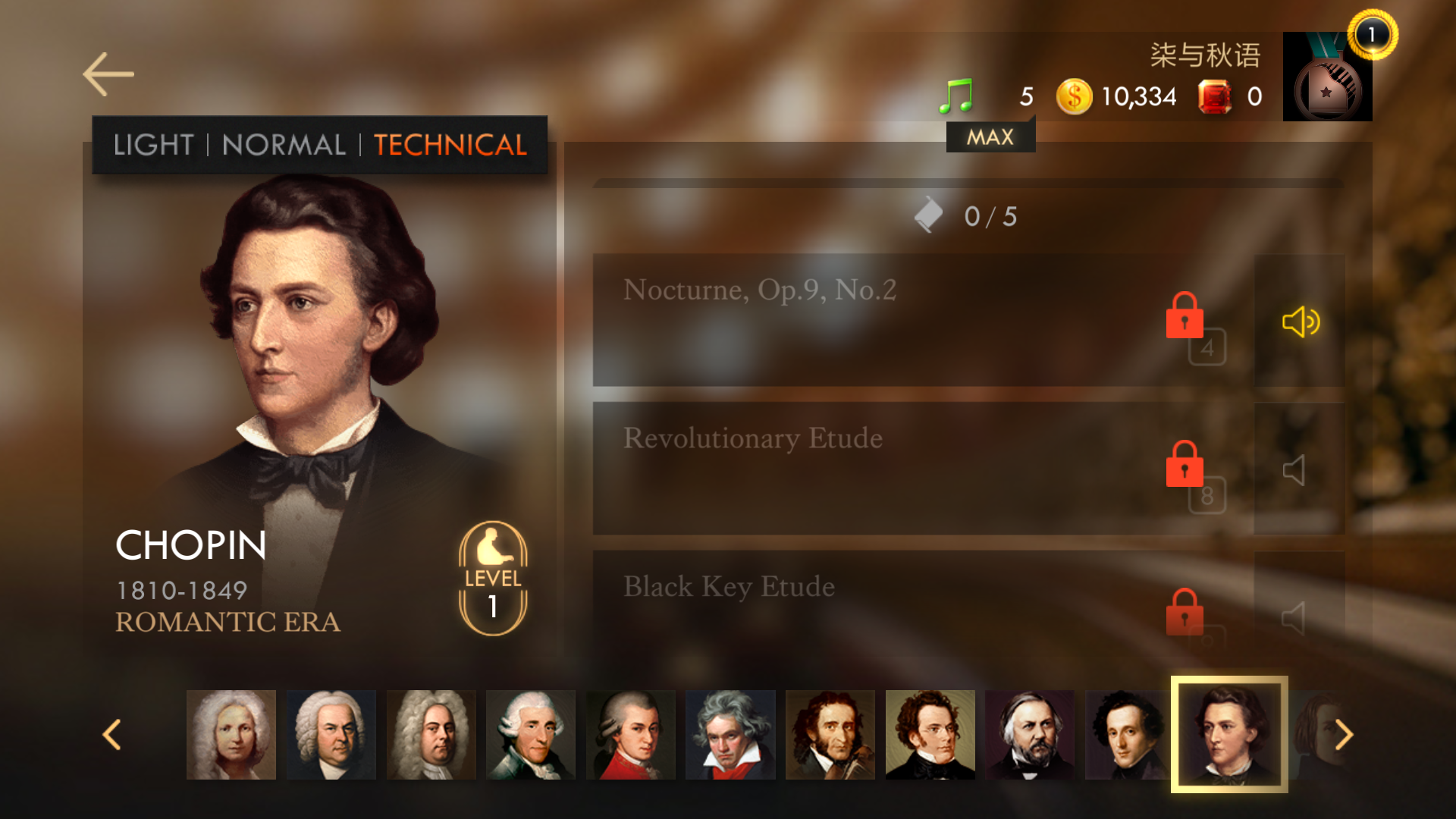Open the Revolutionary Etude song row
Image resolution: width=1456 pixels, height=819 pixels.
(x=921, y=469)
